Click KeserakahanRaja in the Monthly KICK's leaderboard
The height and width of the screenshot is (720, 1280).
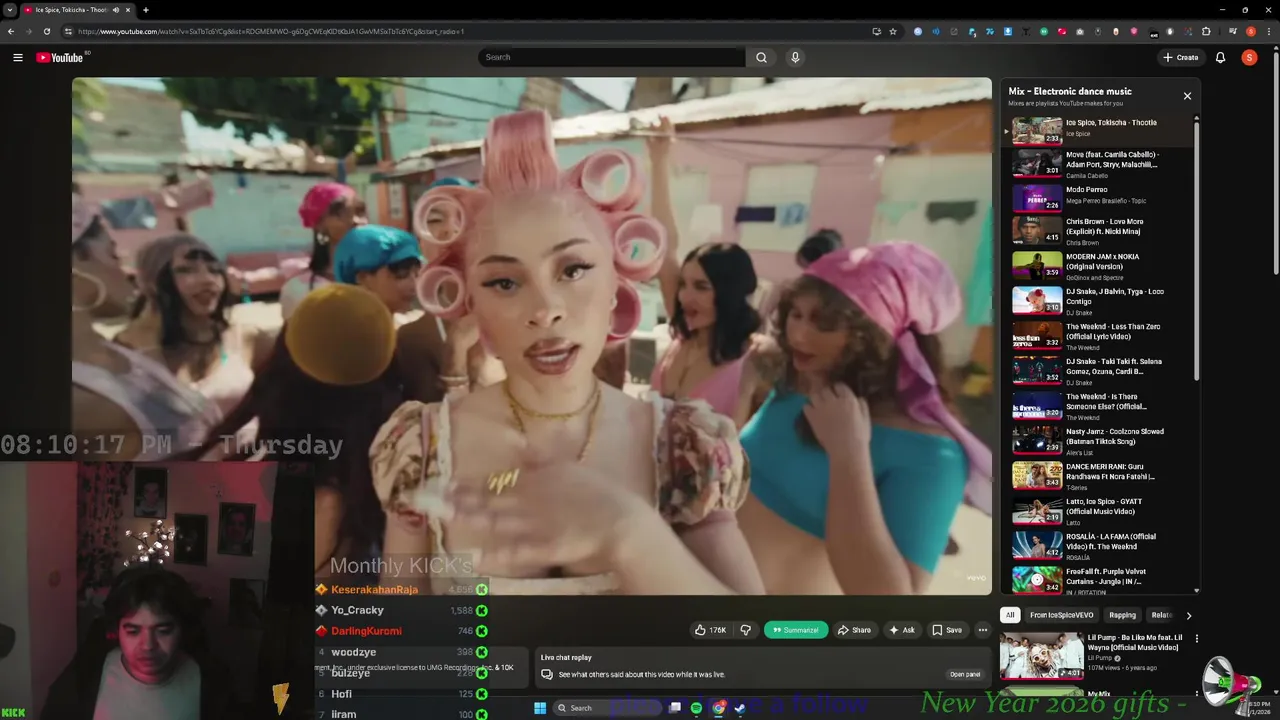pyautogui.click(x=374, y=590)
